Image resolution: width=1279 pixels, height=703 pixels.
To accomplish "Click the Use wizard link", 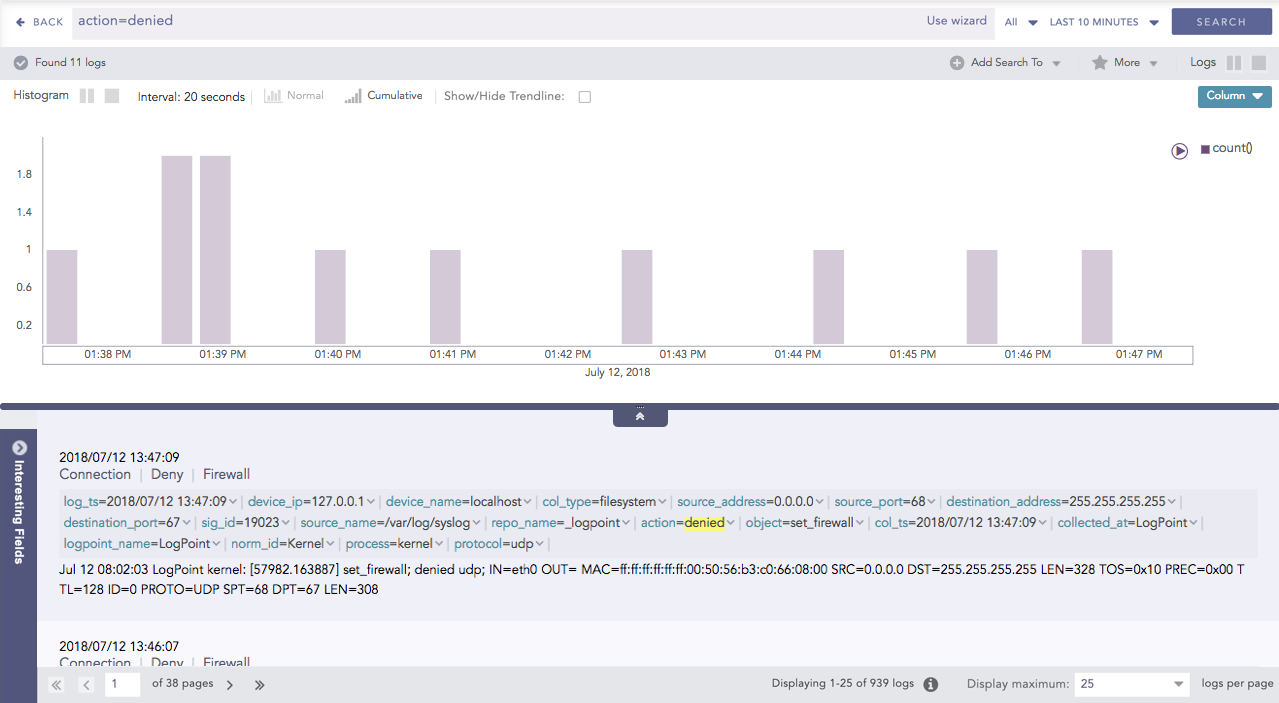I will (x=956, y=21).
